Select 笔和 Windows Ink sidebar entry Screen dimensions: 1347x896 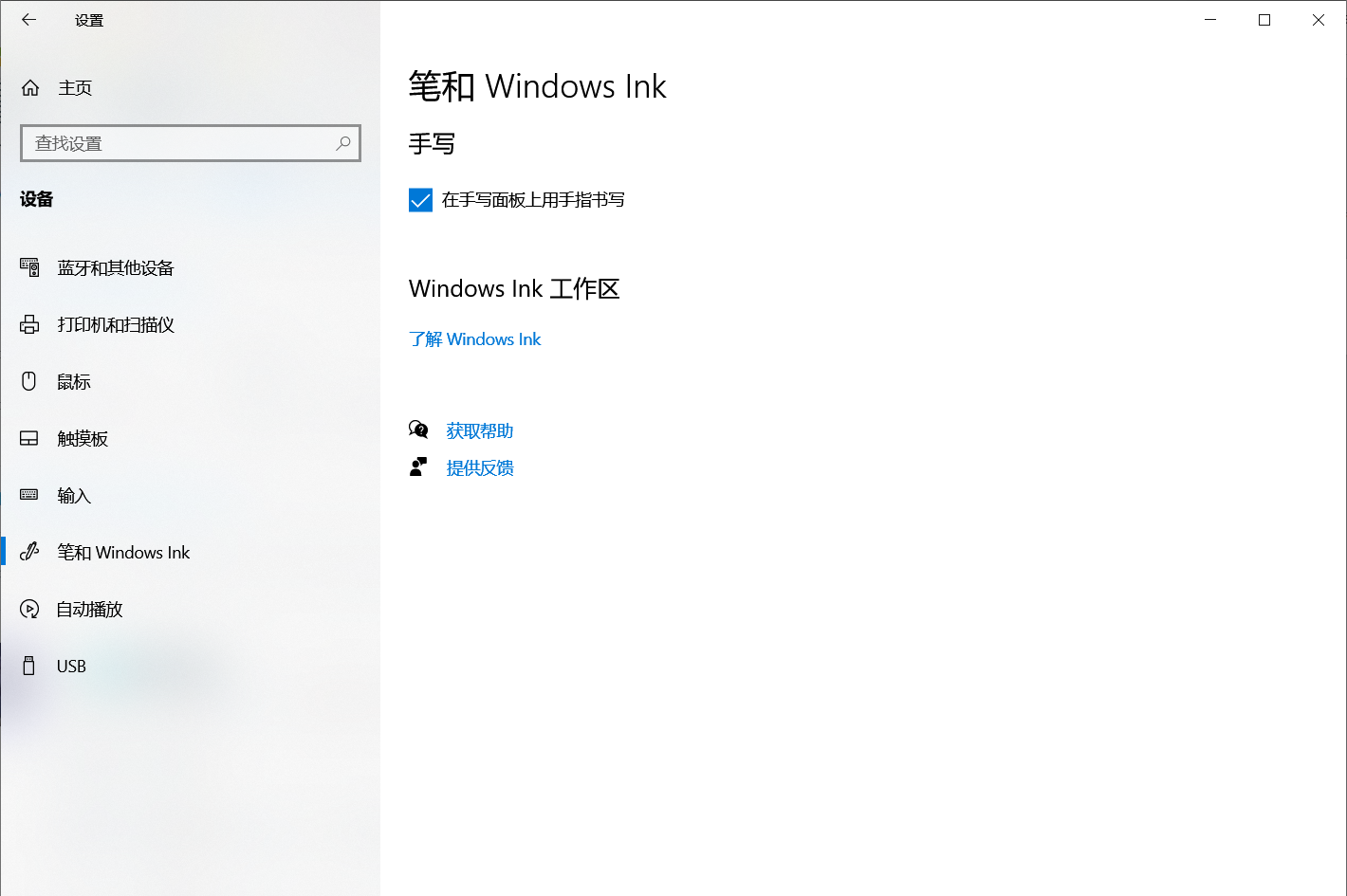point(123,553)
